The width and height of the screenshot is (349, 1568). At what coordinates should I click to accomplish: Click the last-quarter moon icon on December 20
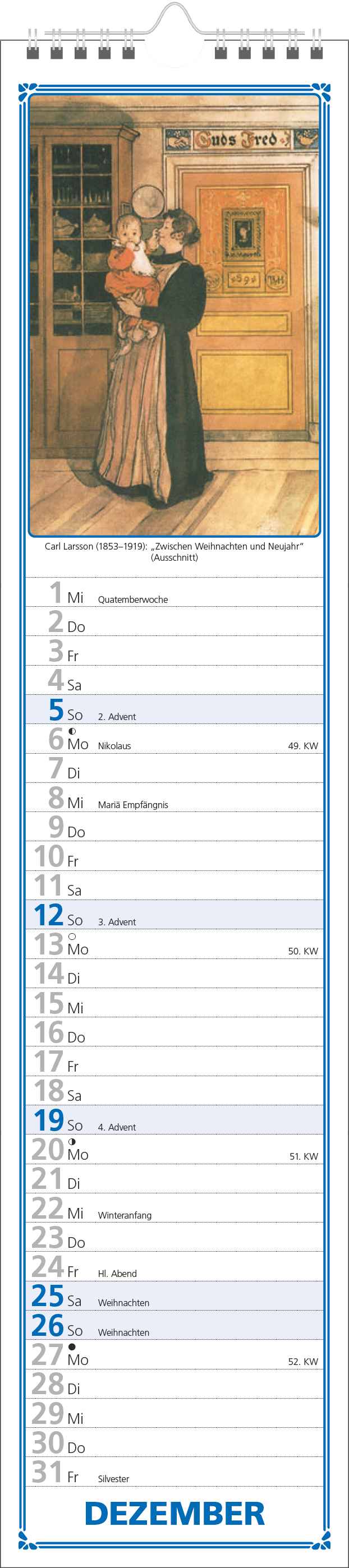(72, 1141)
